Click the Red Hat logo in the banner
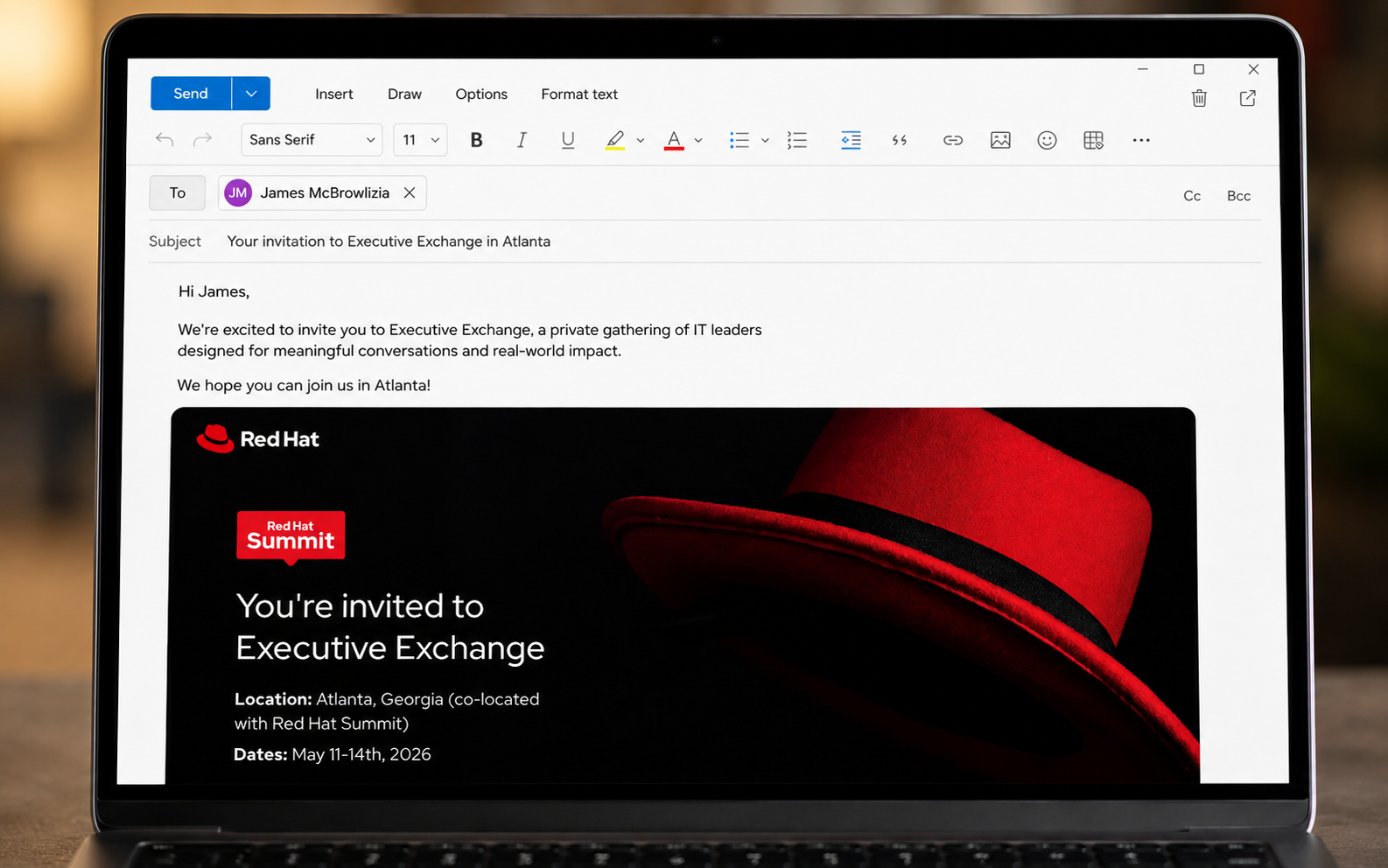Image resolution: width=1388 pixels, height=868 pixels. point(258,439)
